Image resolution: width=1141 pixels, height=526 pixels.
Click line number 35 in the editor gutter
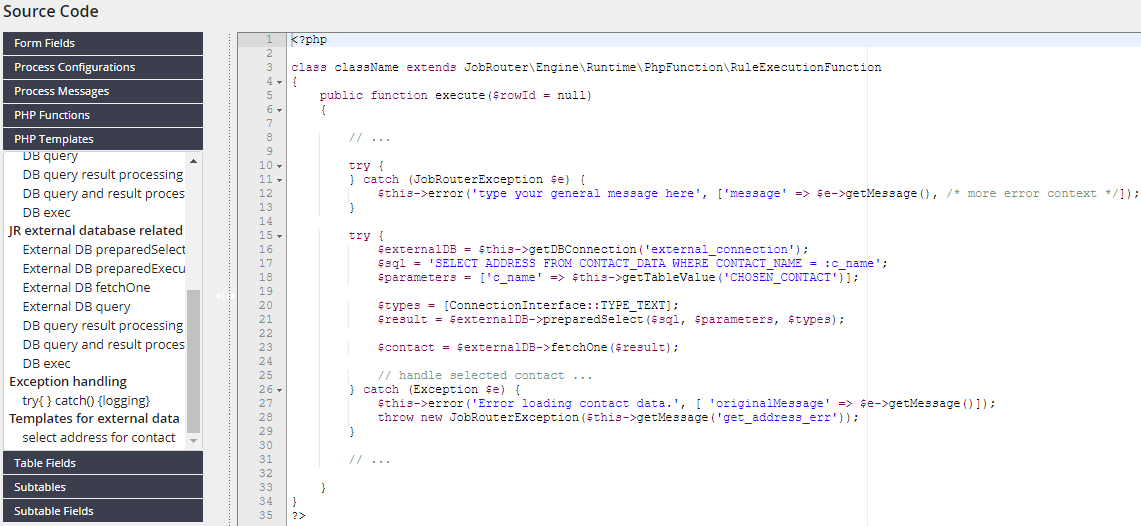click(x=266, y=515)
